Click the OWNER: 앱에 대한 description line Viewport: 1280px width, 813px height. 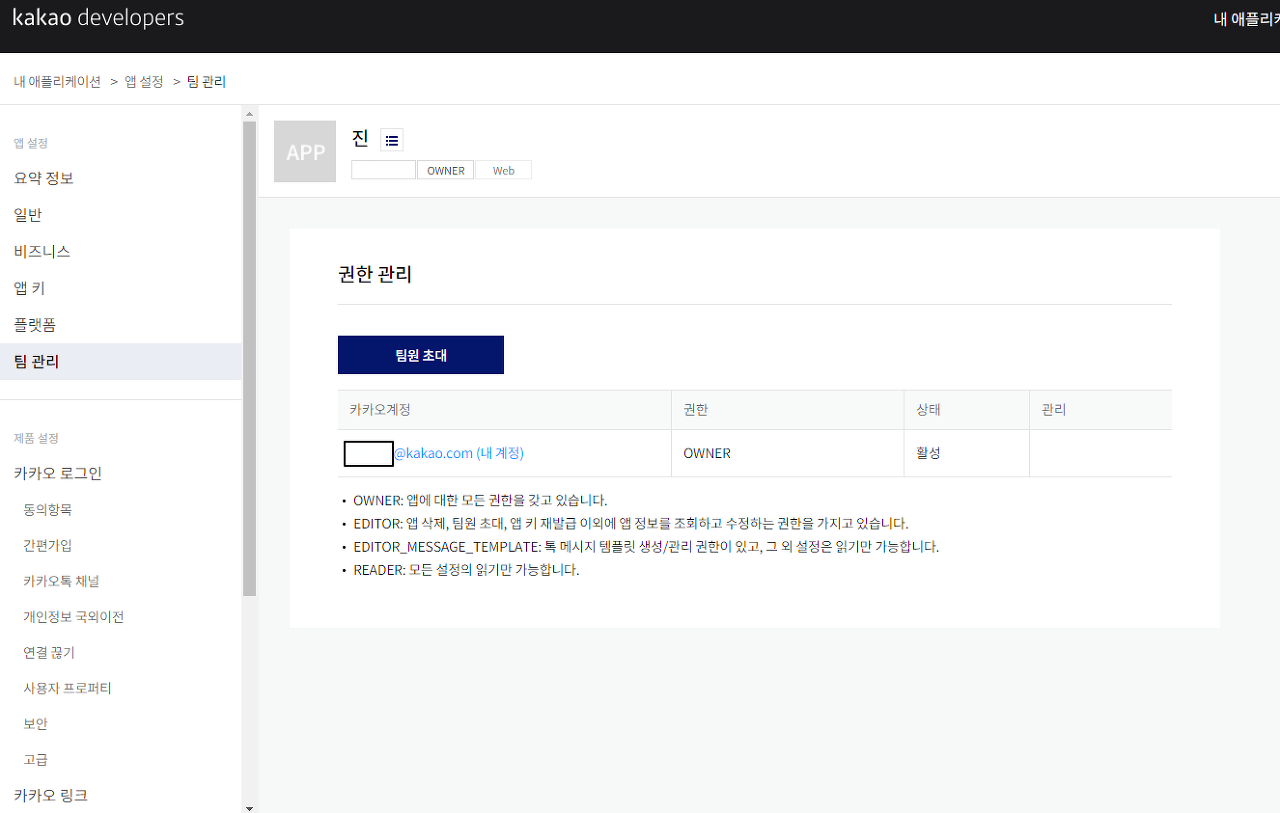pos(480,500)
